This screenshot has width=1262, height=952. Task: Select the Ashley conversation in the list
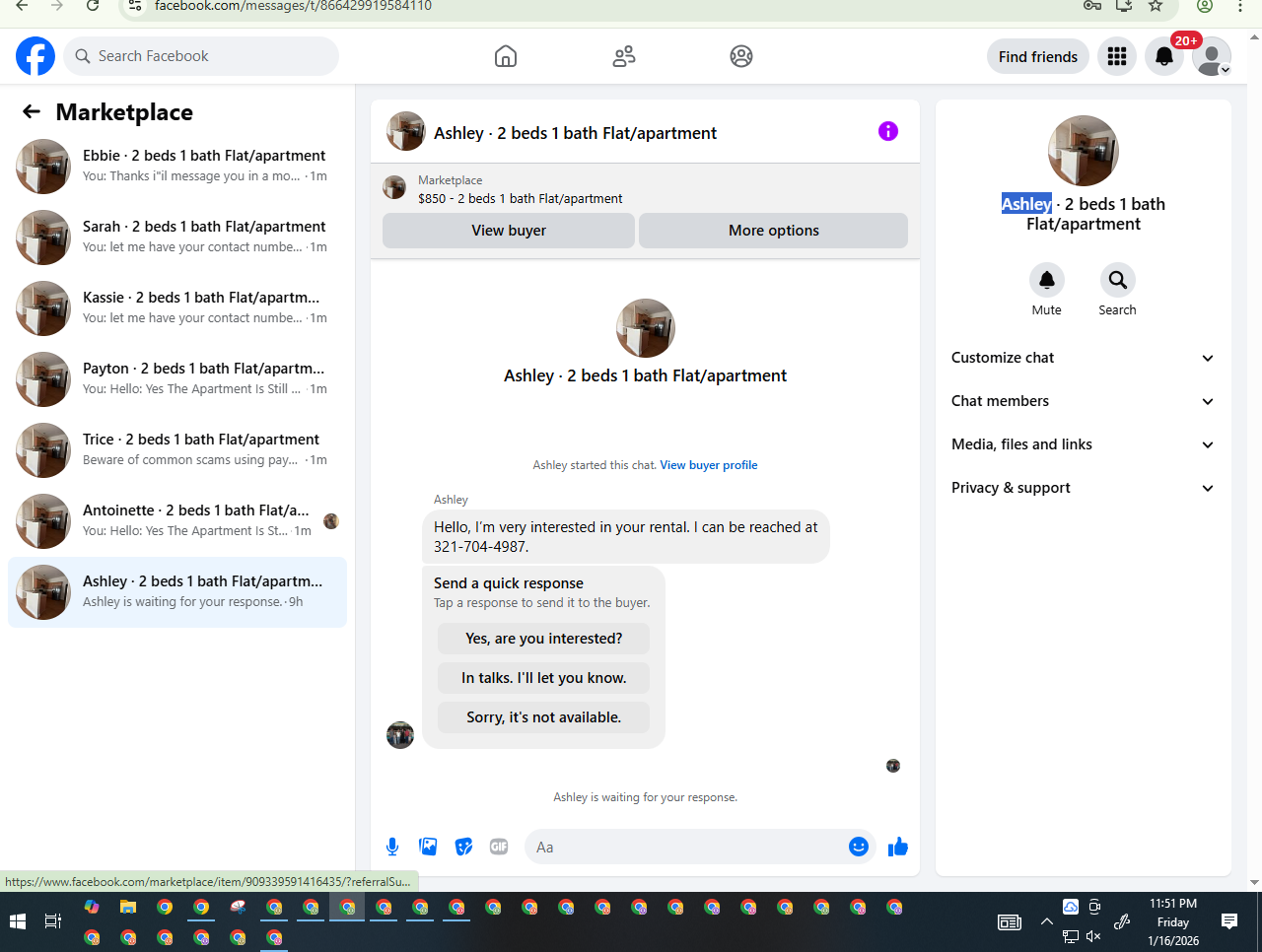point(177,592)
